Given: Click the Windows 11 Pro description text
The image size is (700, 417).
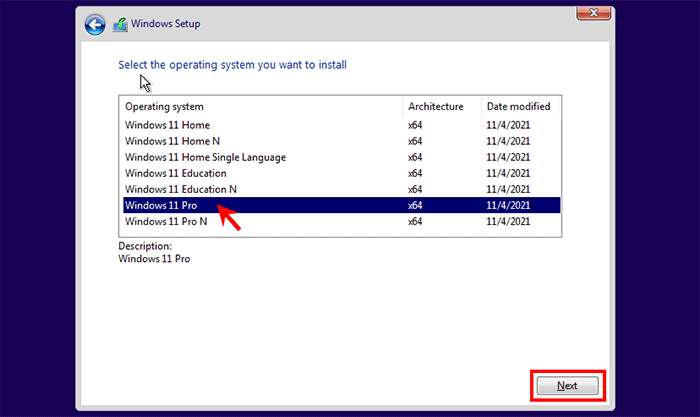Looking at the screenshot, I should pos(154,259).
